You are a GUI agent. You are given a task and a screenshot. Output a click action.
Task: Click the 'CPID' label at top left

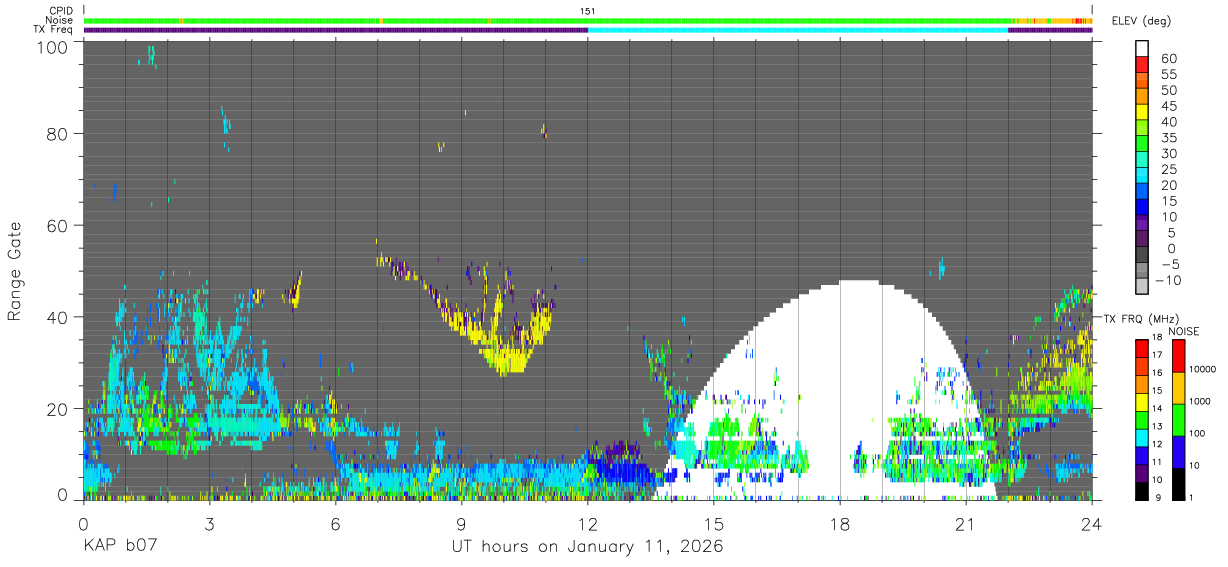tap(61, 11)
